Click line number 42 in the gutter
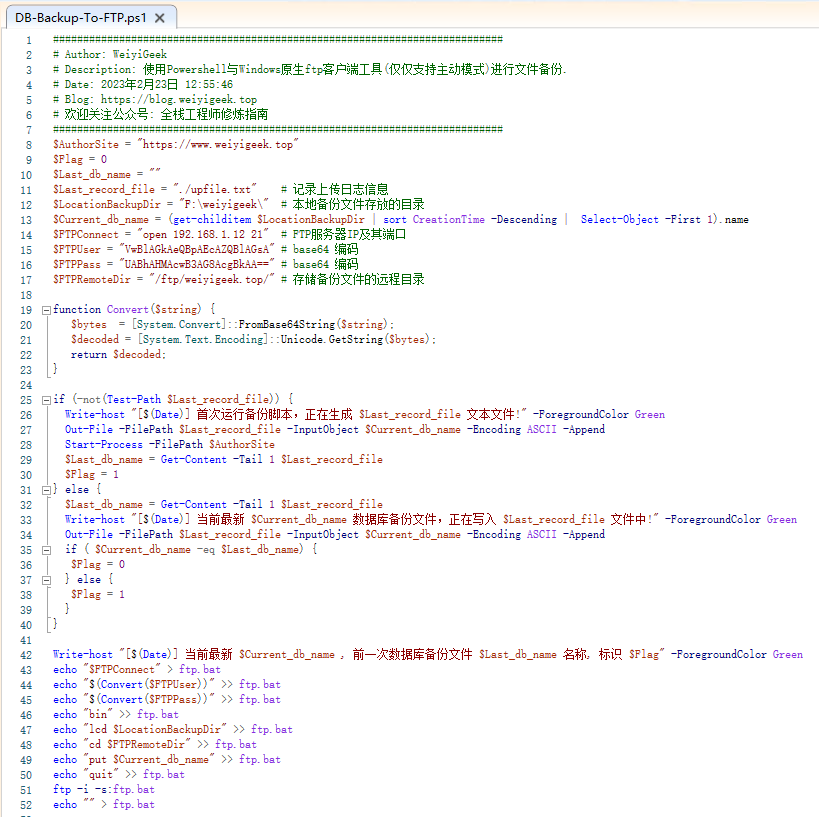This screenshot has width=819, height=817. click(25, 654)
